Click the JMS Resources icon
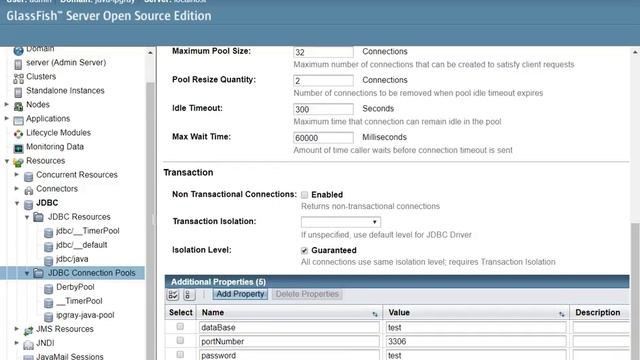 point(28,330)
